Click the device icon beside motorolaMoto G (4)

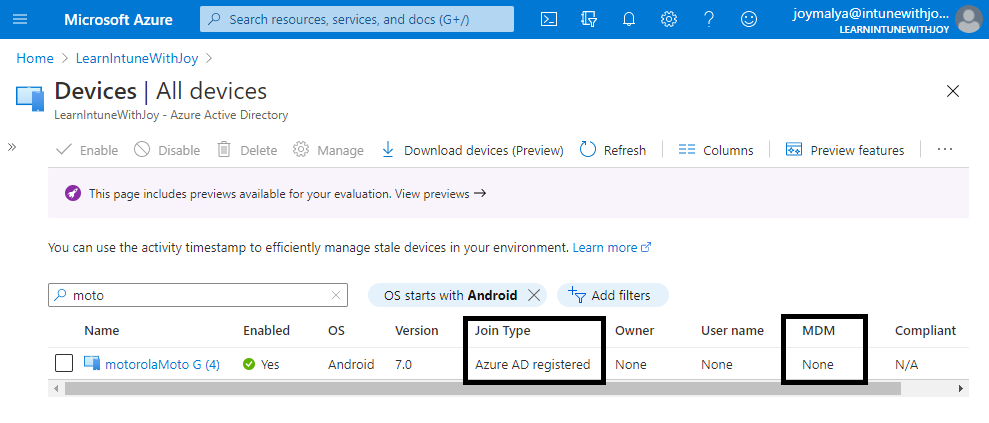(92, 363)
